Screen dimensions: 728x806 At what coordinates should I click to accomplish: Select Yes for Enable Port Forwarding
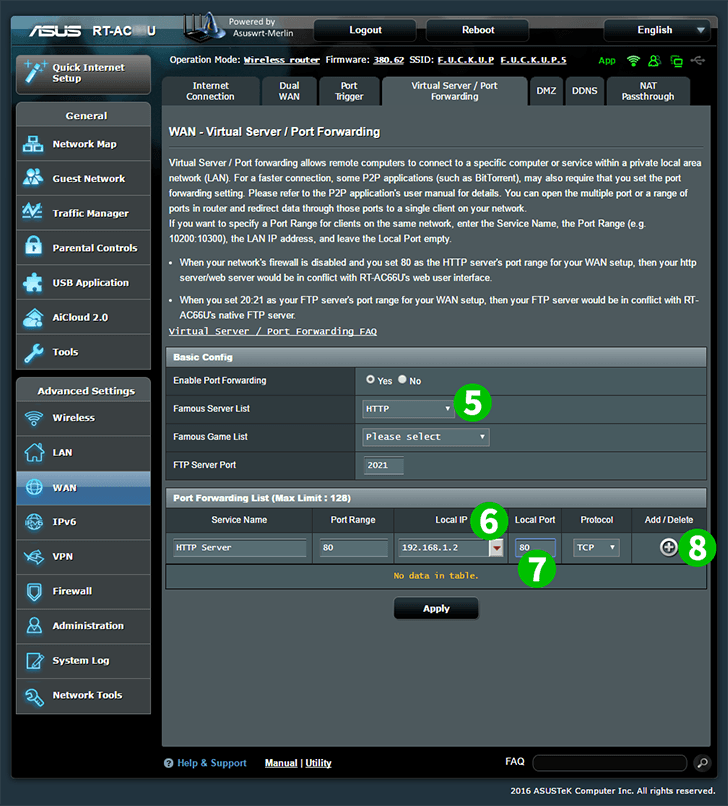370,379
